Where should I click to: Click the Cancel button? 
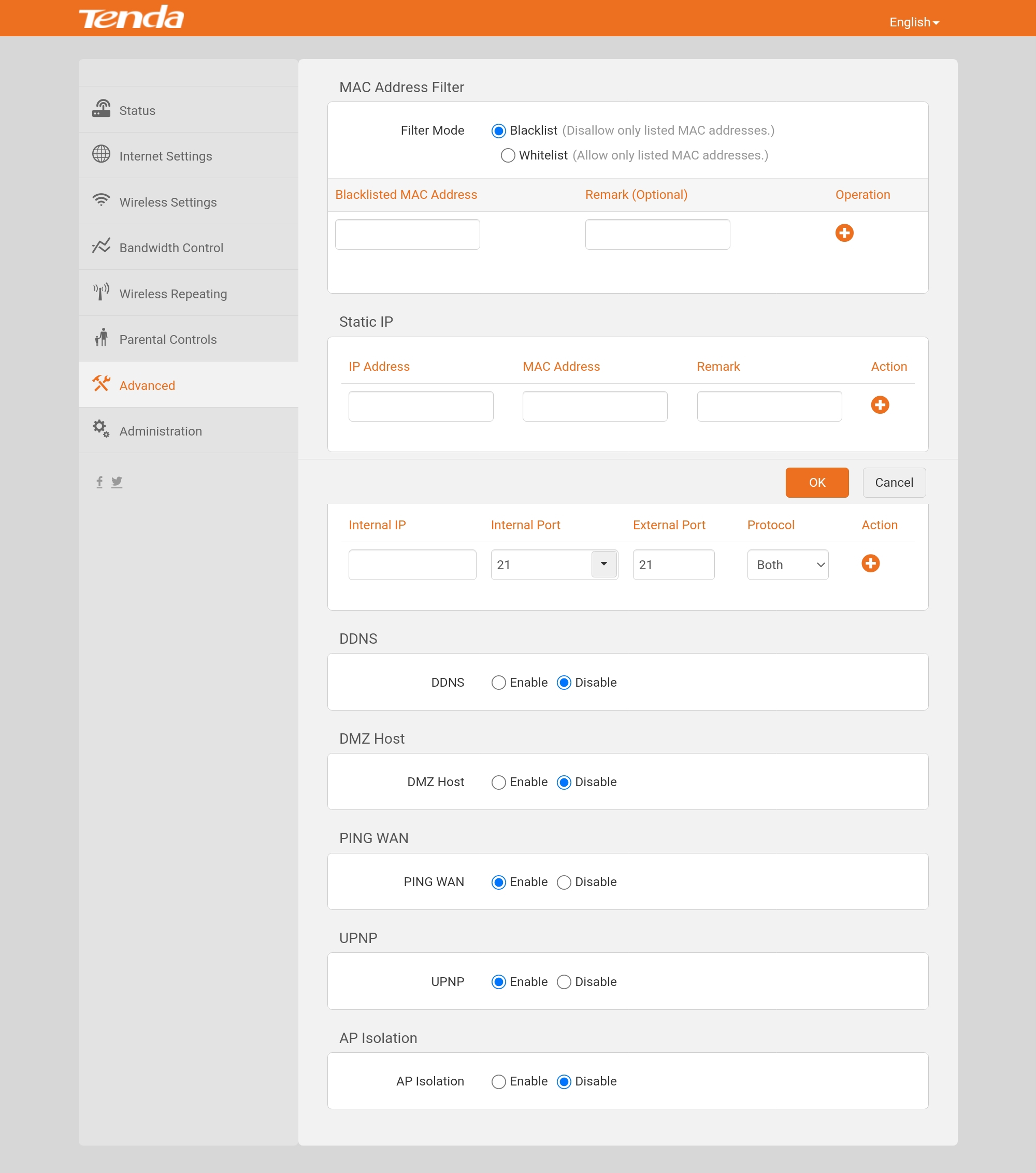point(893,483)
